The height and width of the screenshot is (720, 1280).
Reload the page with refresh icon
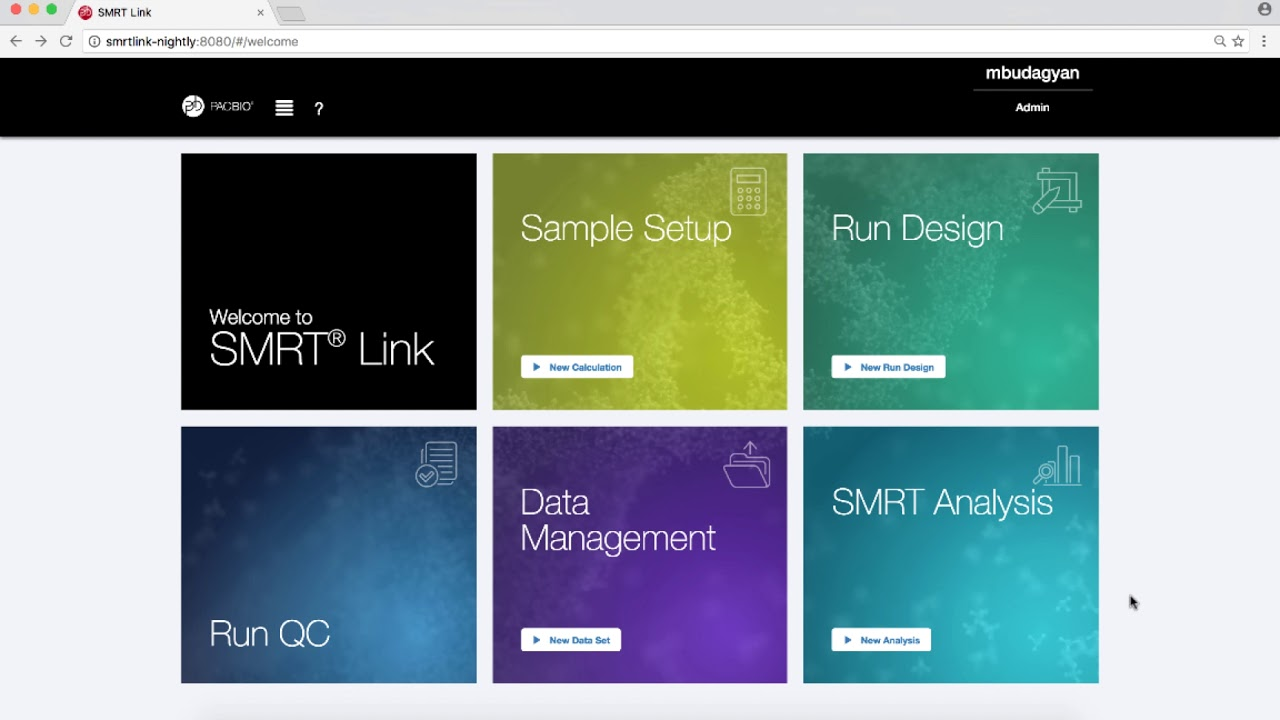[66, 41]
